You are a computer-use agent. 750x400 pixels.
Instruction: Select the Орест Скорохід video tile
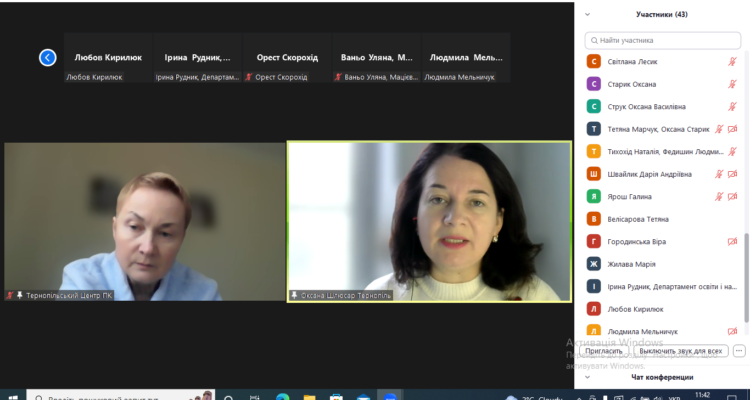tap(287, 57)
